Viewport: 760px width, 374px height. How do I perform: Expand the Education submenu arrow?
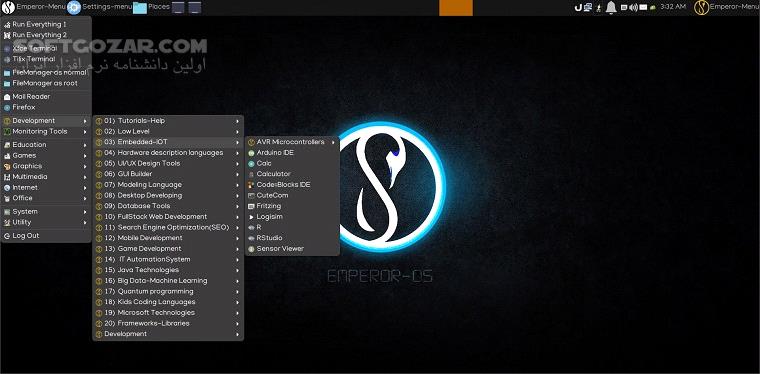[85, 145]
